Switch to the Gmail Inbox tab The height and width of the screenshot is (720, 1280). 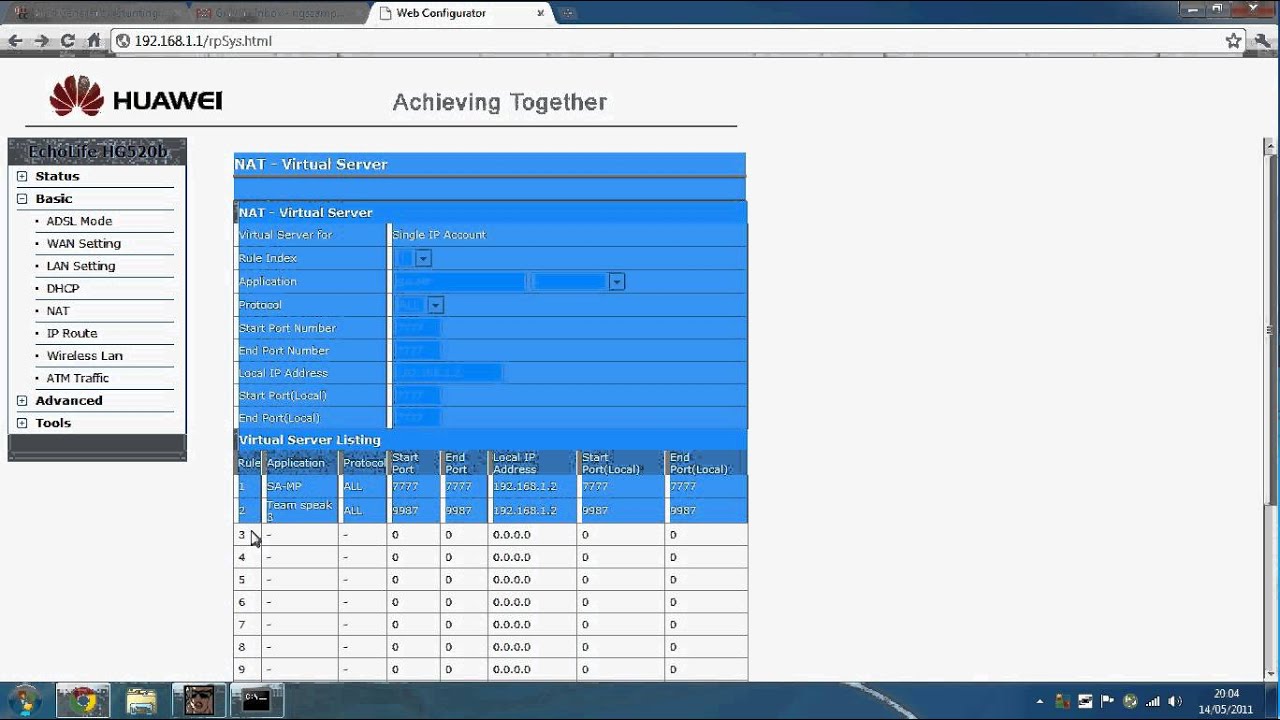coord(279,14)
